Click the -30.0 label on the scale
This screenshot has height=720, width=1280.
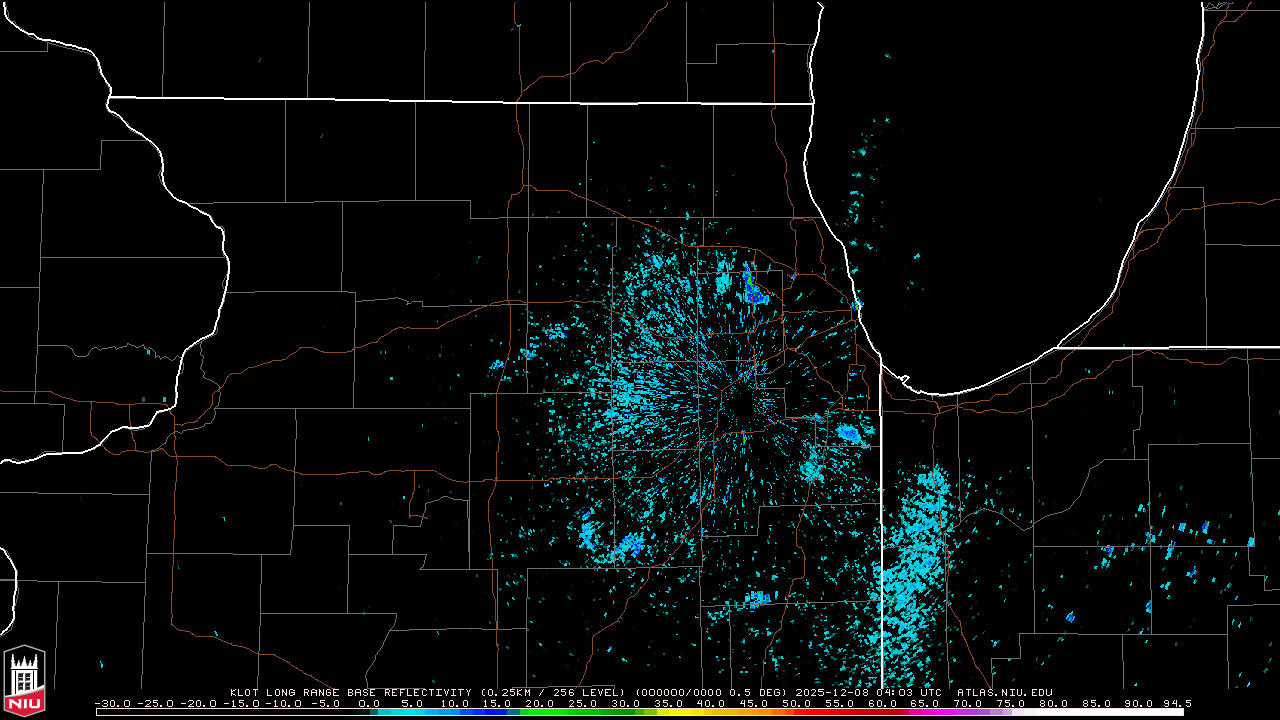113,703
